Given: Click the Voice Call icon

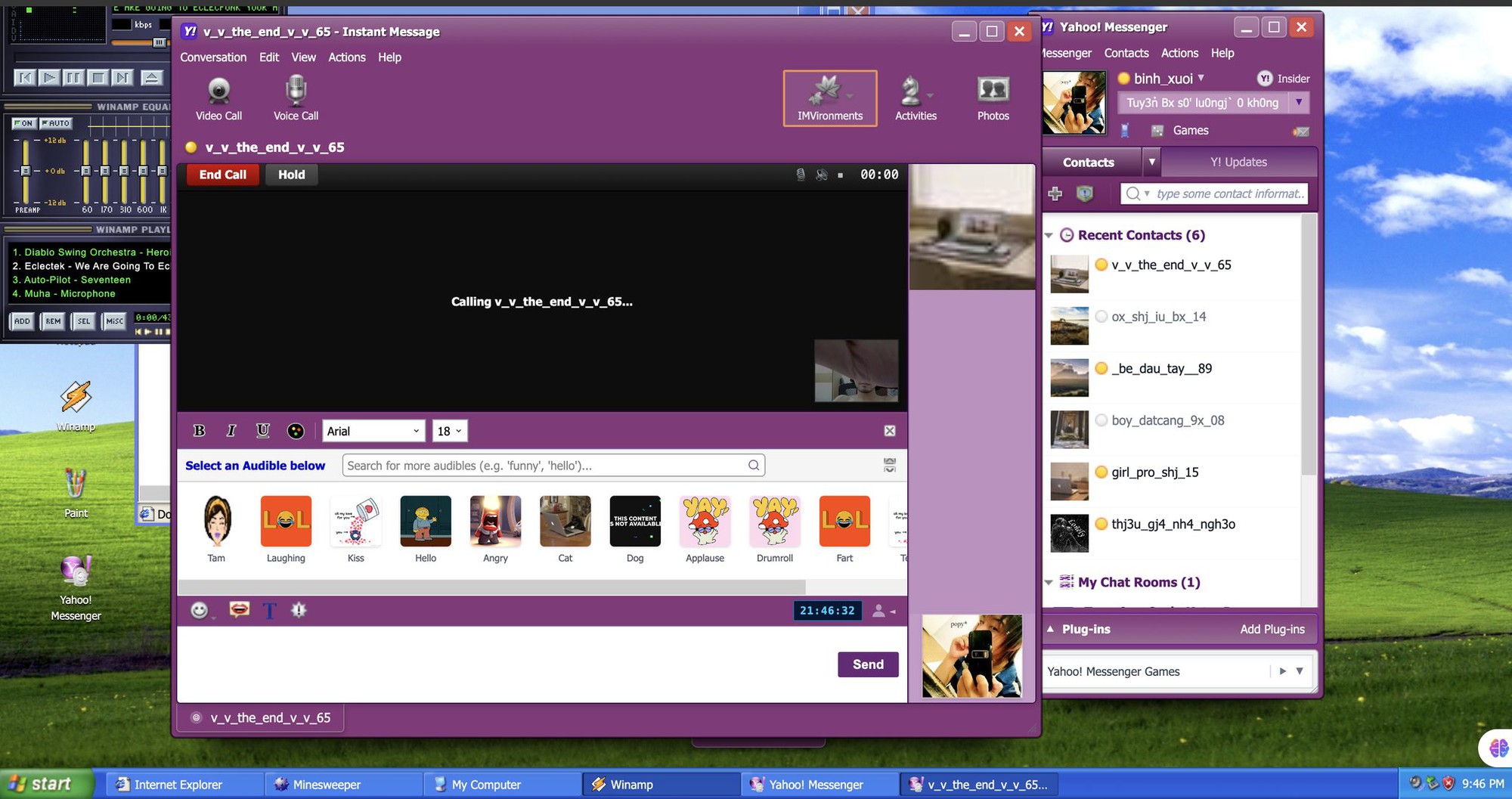Looking at the screenshot, I should pyautogui.click(x=295, y=97).
